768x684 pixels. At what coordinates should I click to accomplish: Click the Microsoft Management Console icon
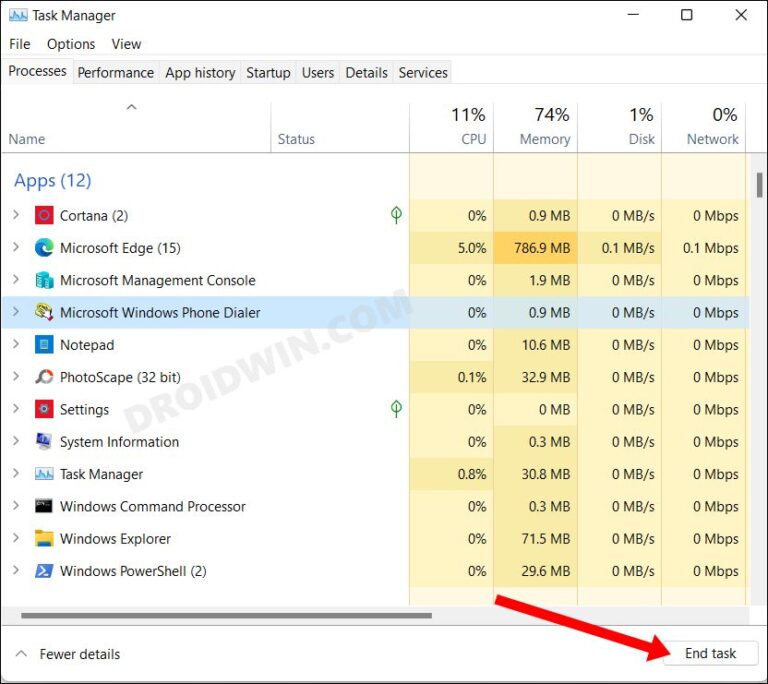(x=44, y=280)
